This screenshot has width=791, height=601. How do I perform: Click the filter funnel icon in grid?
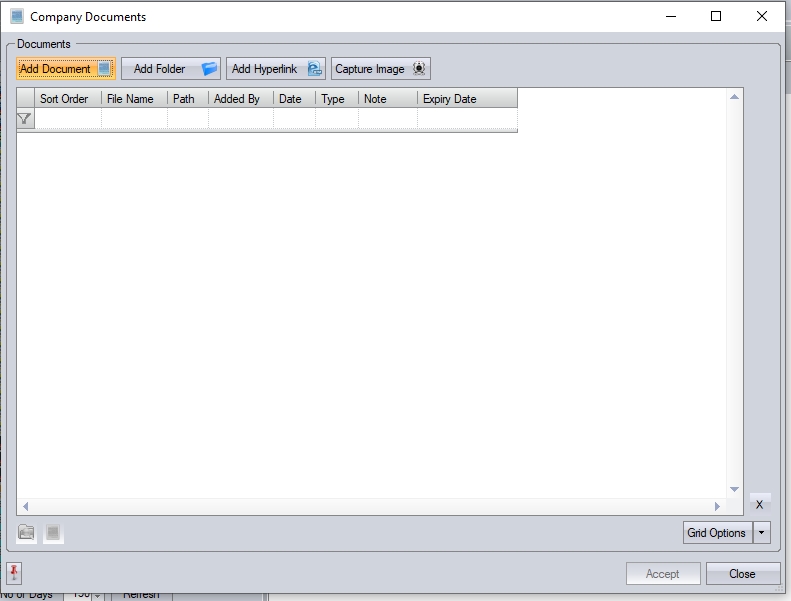(25, 119)
